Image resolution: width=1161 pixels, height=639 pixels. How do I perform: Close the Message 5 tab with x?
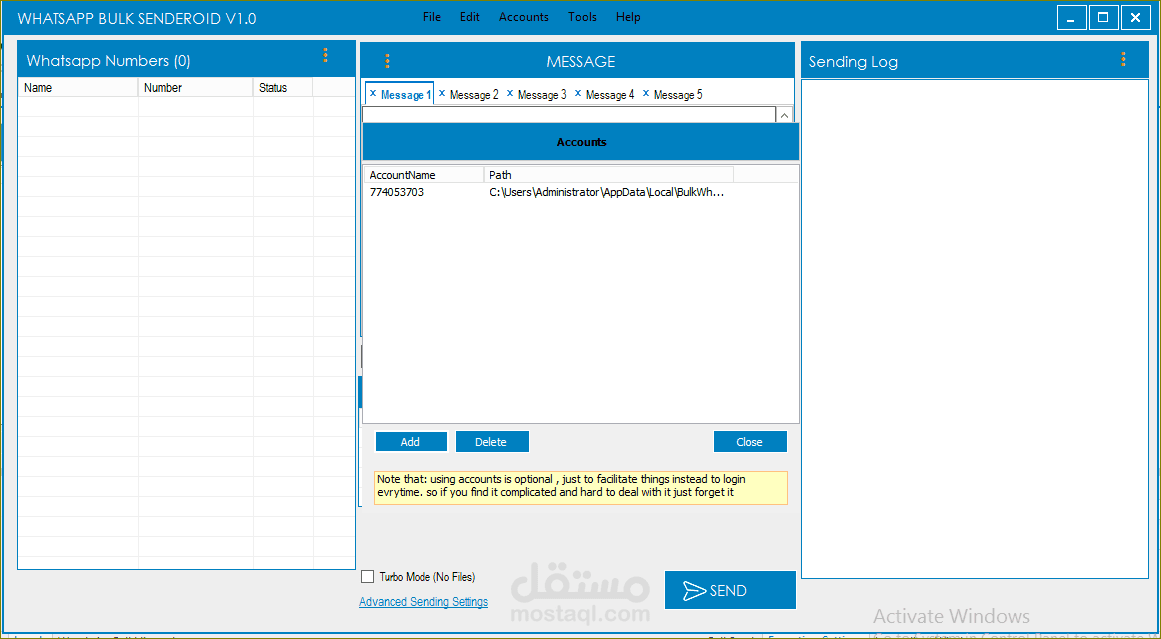646,93
